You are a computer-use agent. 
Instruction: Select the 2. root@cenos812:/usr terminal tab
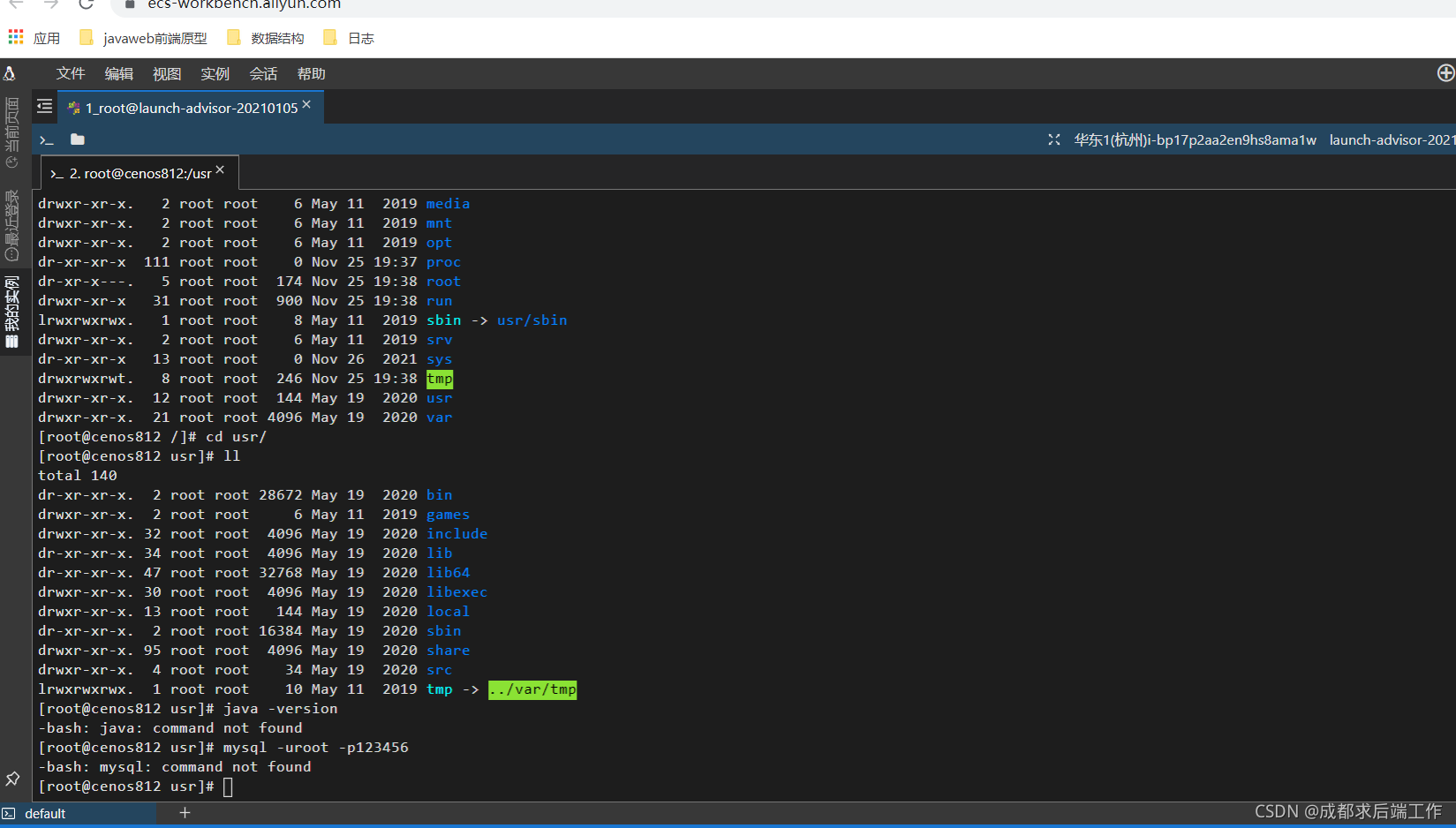pos(140,173)
